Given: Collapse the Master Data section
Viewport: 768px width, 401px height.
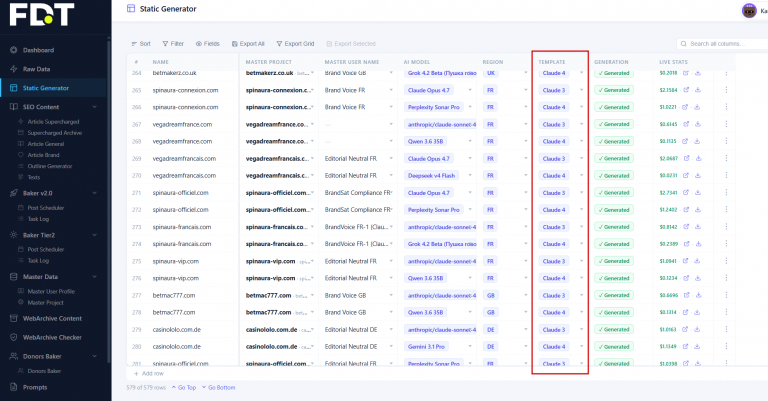Looking at the screenshot, I should [95, 277].
